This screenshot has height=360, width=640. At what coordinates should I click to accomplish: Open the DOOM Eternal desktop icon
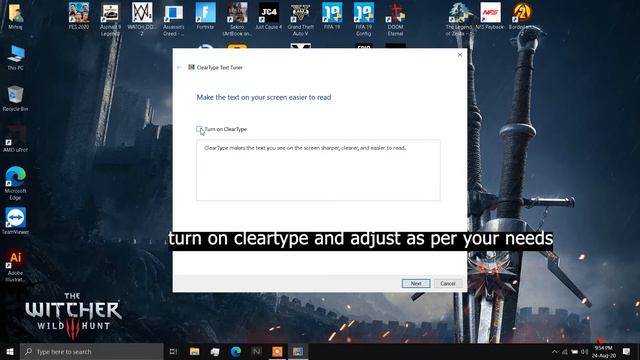coord(395,19)
